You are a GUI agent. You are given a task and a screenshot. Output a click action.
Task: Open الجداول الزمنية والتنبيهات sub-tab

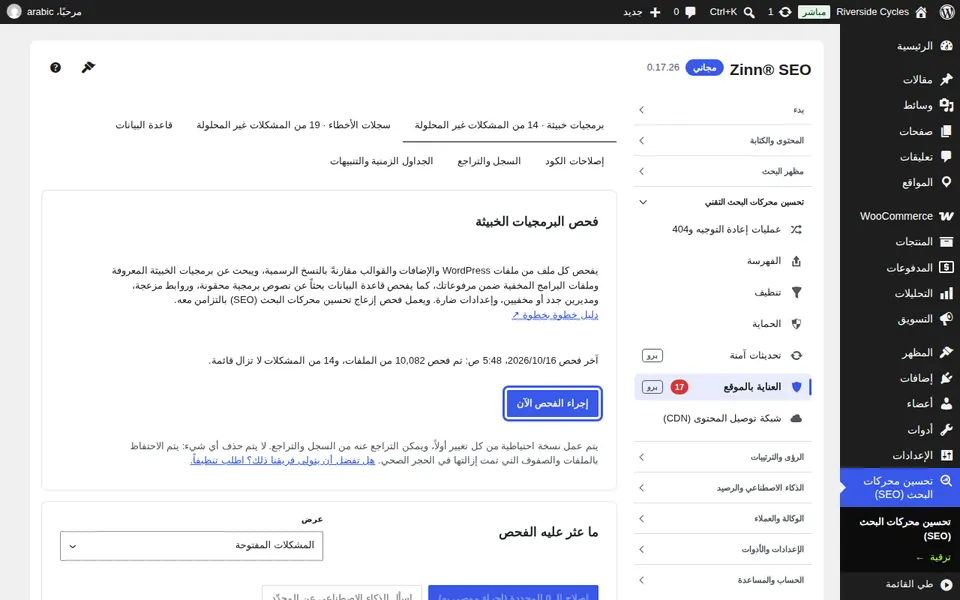click(381, 161)
